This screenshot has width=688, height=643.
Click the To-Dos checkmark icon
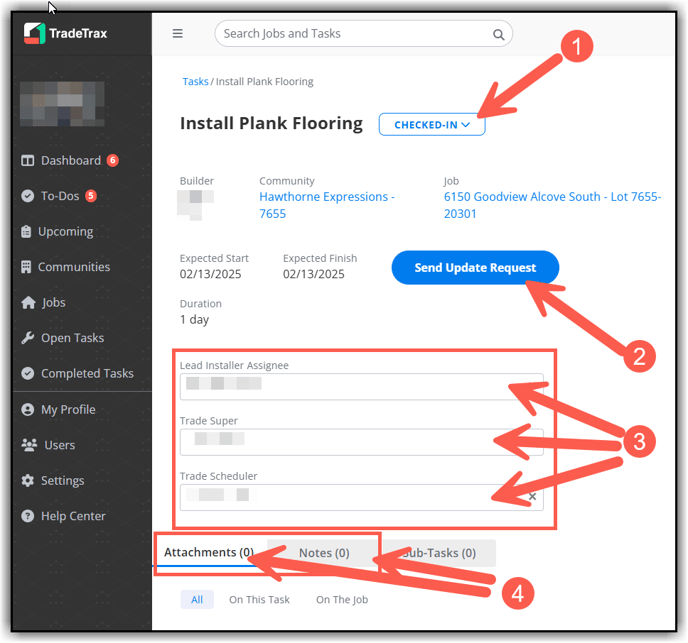pyautogui.click(x=28, y=196)
